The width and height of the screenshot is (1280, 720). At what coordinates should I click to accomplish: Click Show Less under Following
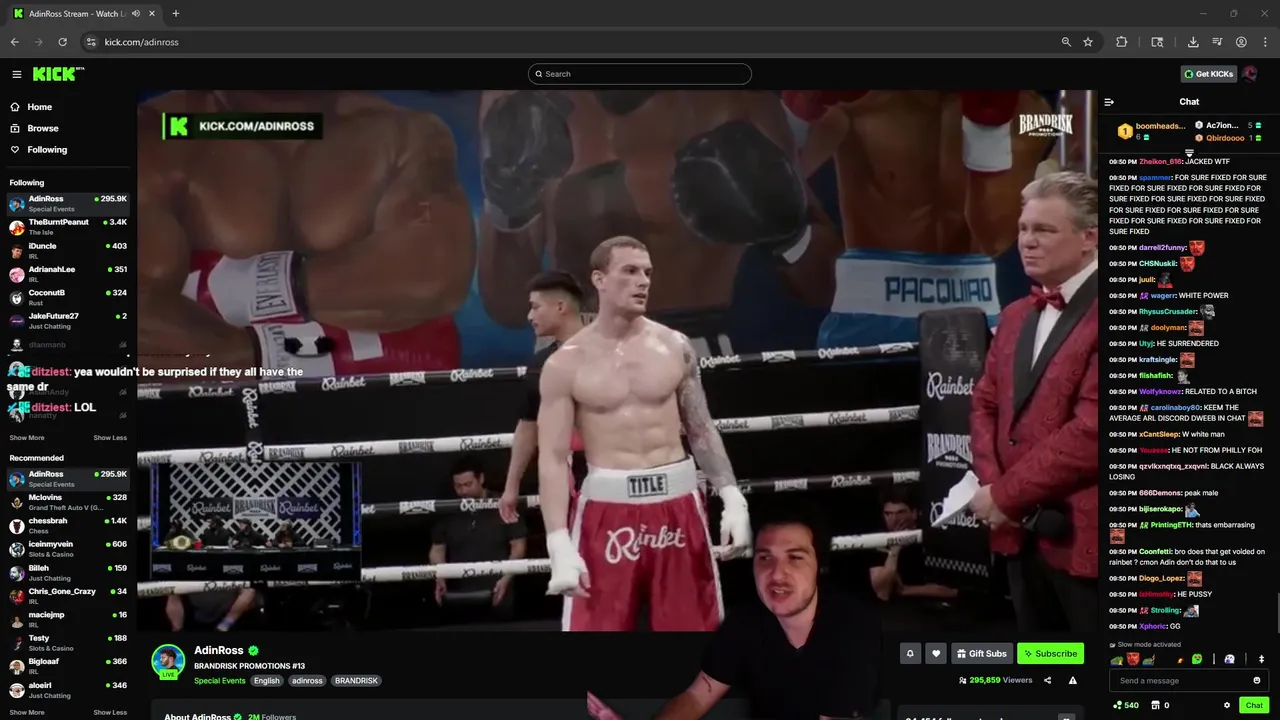(x=110, y=438)
